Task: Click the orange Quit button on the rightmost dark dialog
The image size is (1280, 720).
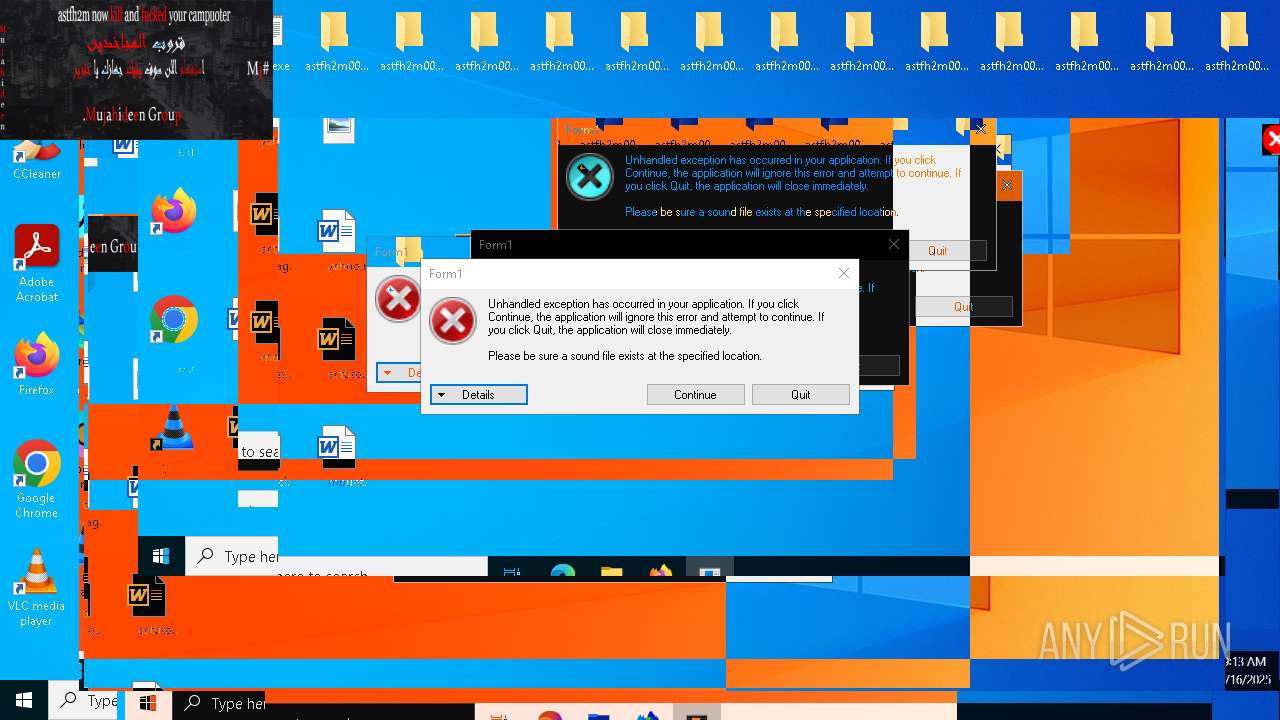Action: coord(963,307)
